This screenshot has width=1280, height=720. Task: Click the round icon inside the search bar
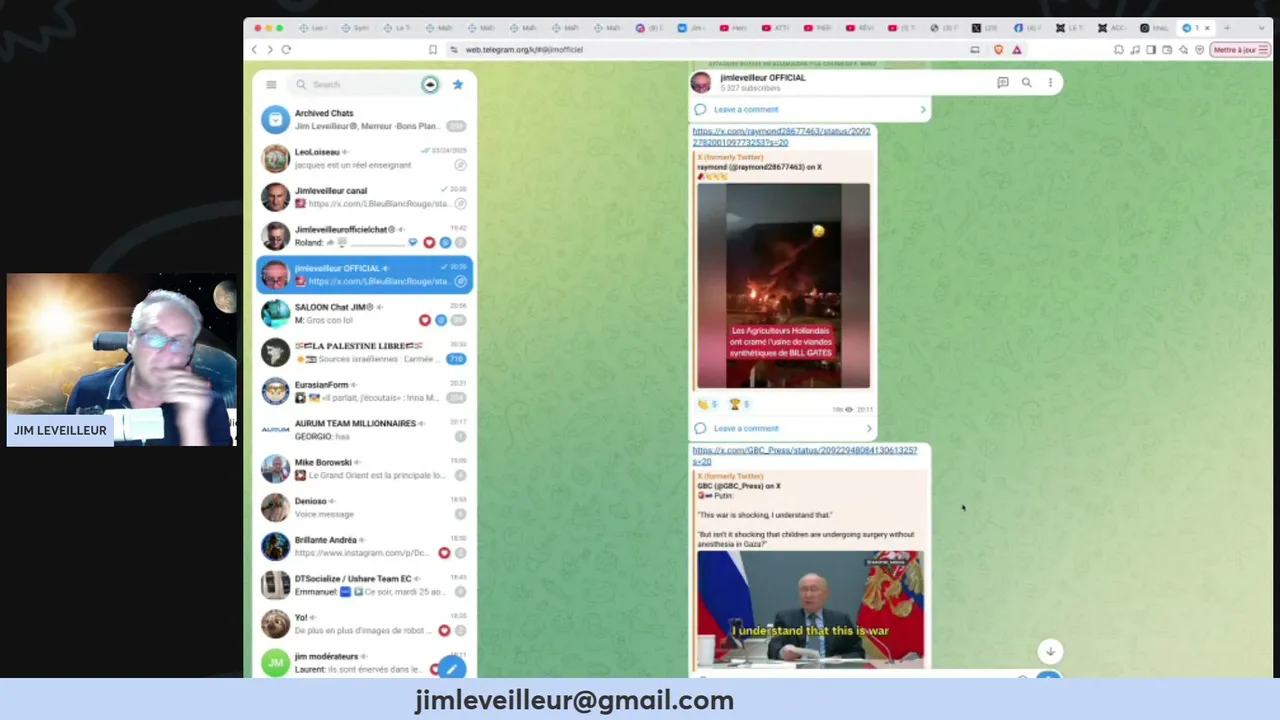430,85
